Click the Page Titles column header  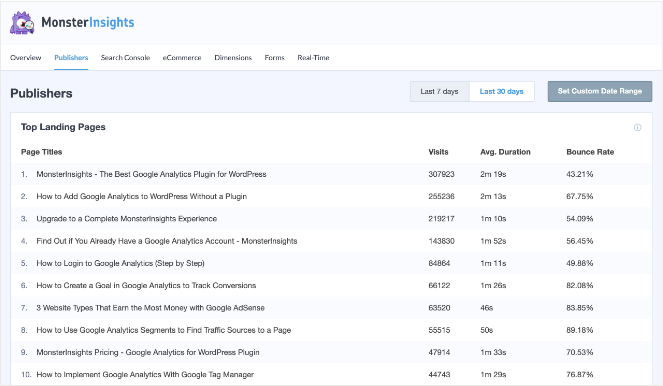point(41,152)
